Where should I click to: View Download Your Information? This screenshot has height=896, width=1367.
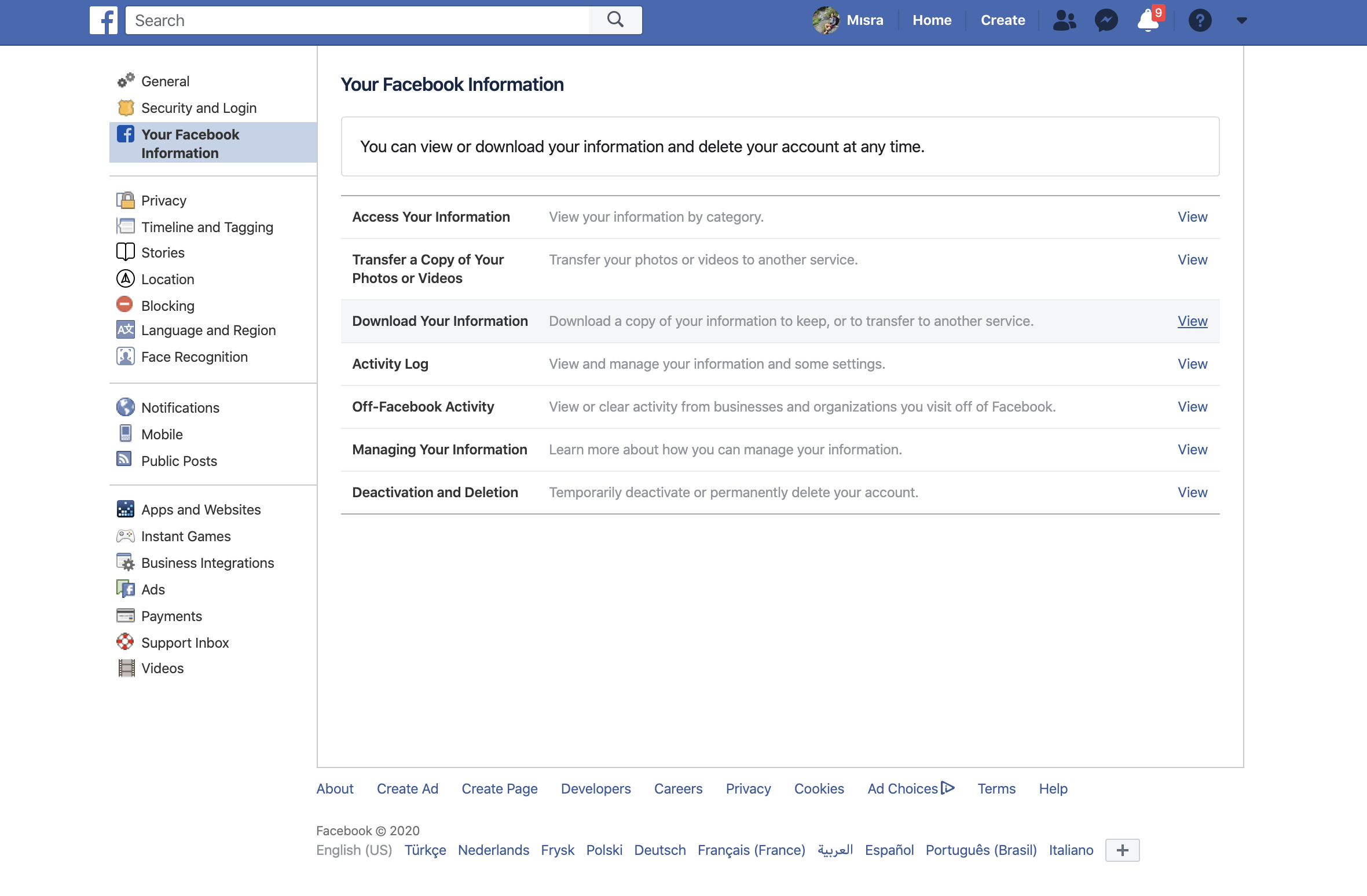1192,321
